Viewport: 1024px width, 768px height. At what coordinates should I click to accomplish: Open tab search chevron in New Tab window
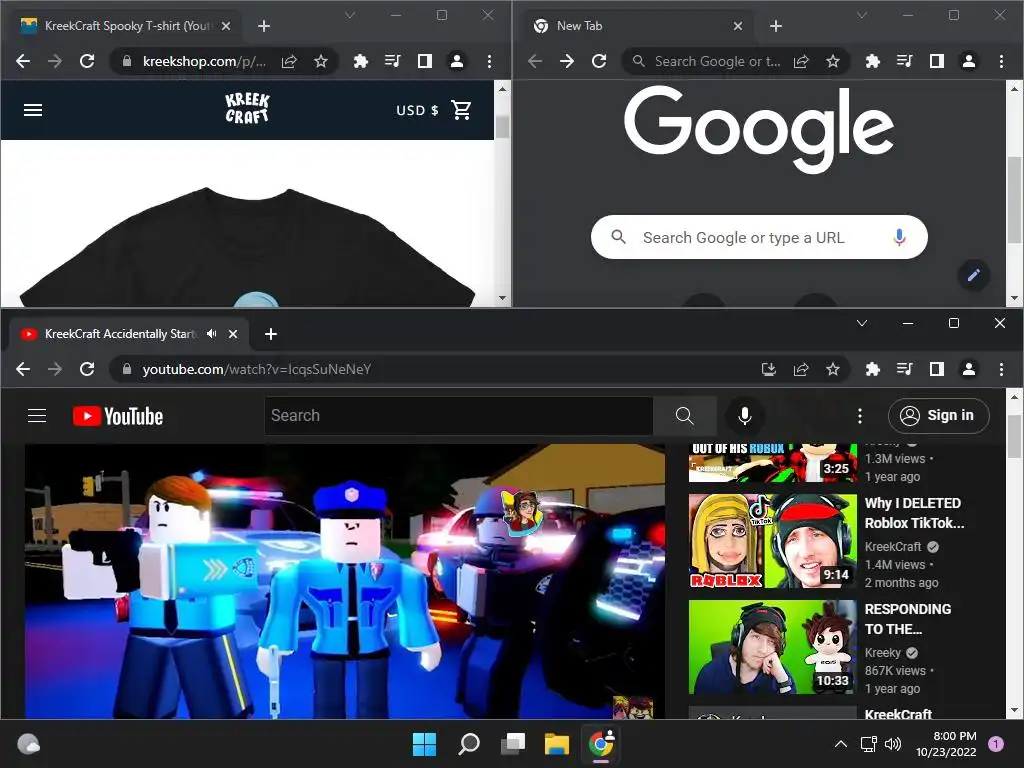coord(862,15)
